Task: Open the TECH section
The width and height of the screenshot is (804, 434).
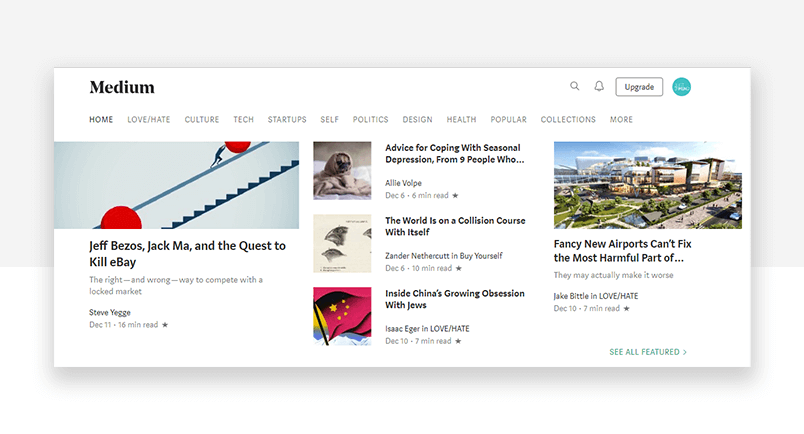Action: [244, 120]
